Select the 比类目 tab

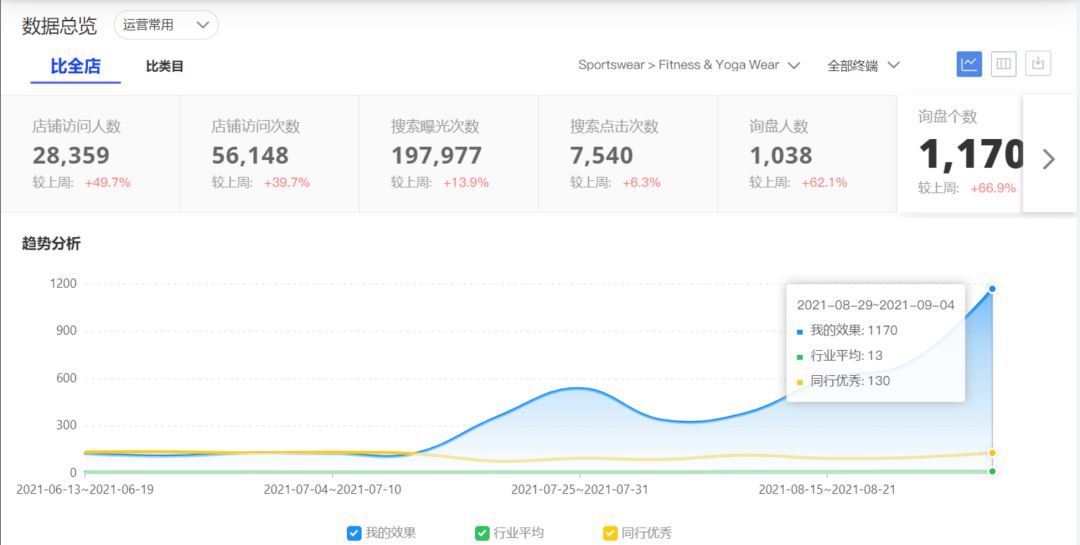pyautogui.click(x=165, y=67)
